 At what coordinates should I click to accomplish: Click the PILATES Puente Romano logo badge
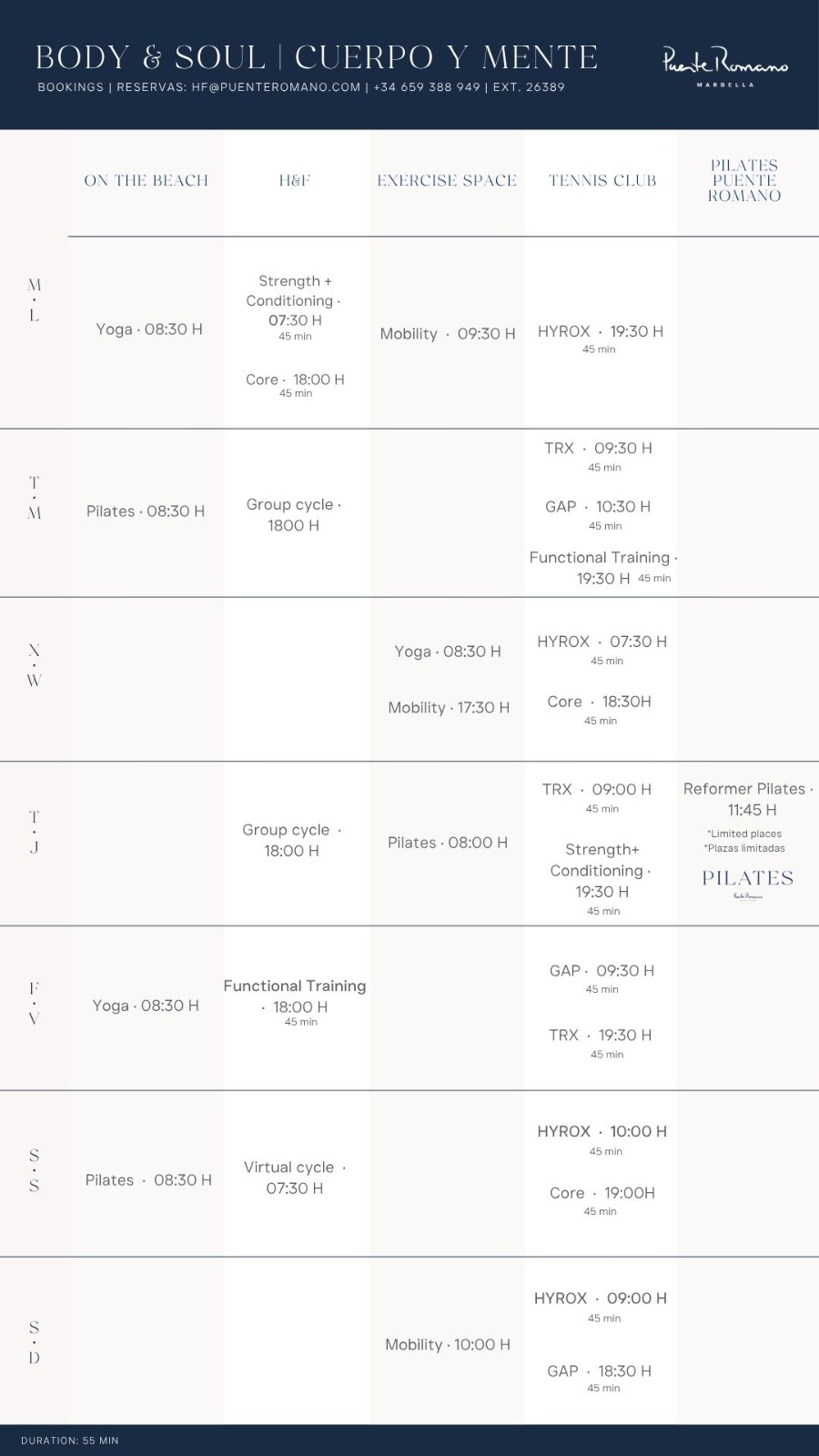pyautogui.click(x=747, y=884)
